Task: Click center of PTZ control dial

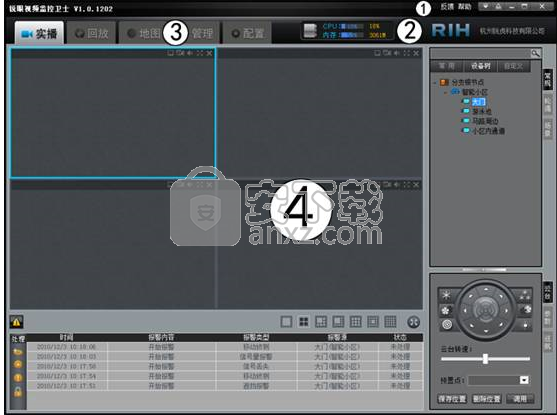Action: (x=486, y=311)
